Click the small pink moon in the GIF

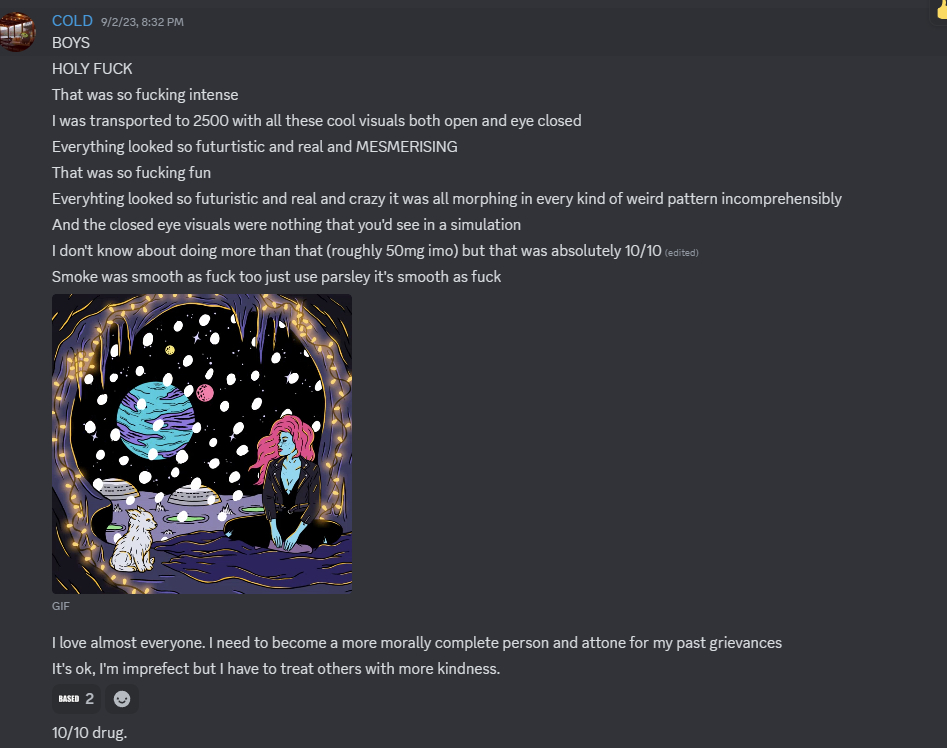[x=205, y=393]
